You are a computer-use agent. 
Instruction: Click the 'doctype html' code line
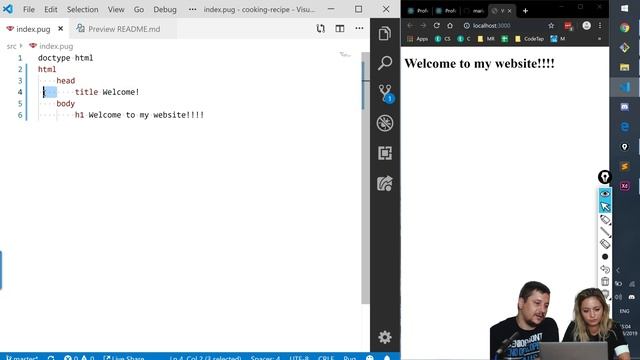pyautogui.click(x=65, y=58)
